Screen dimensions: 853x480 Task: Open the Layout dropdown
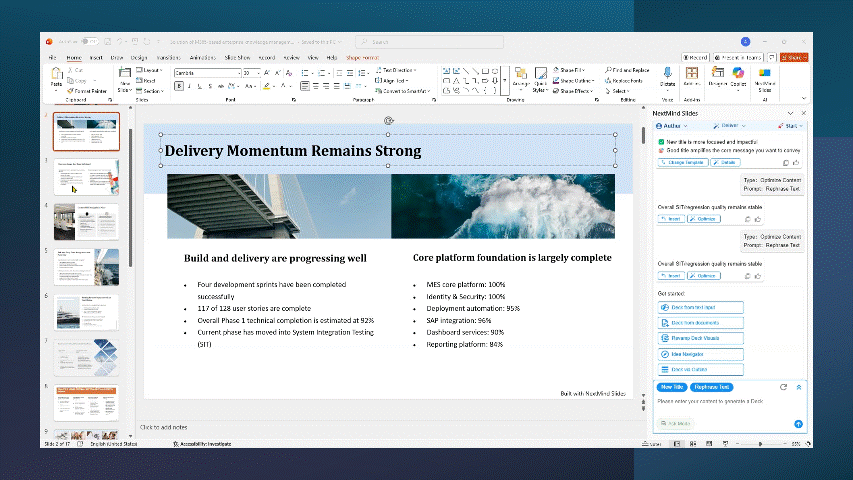click(x=150, y=70)
